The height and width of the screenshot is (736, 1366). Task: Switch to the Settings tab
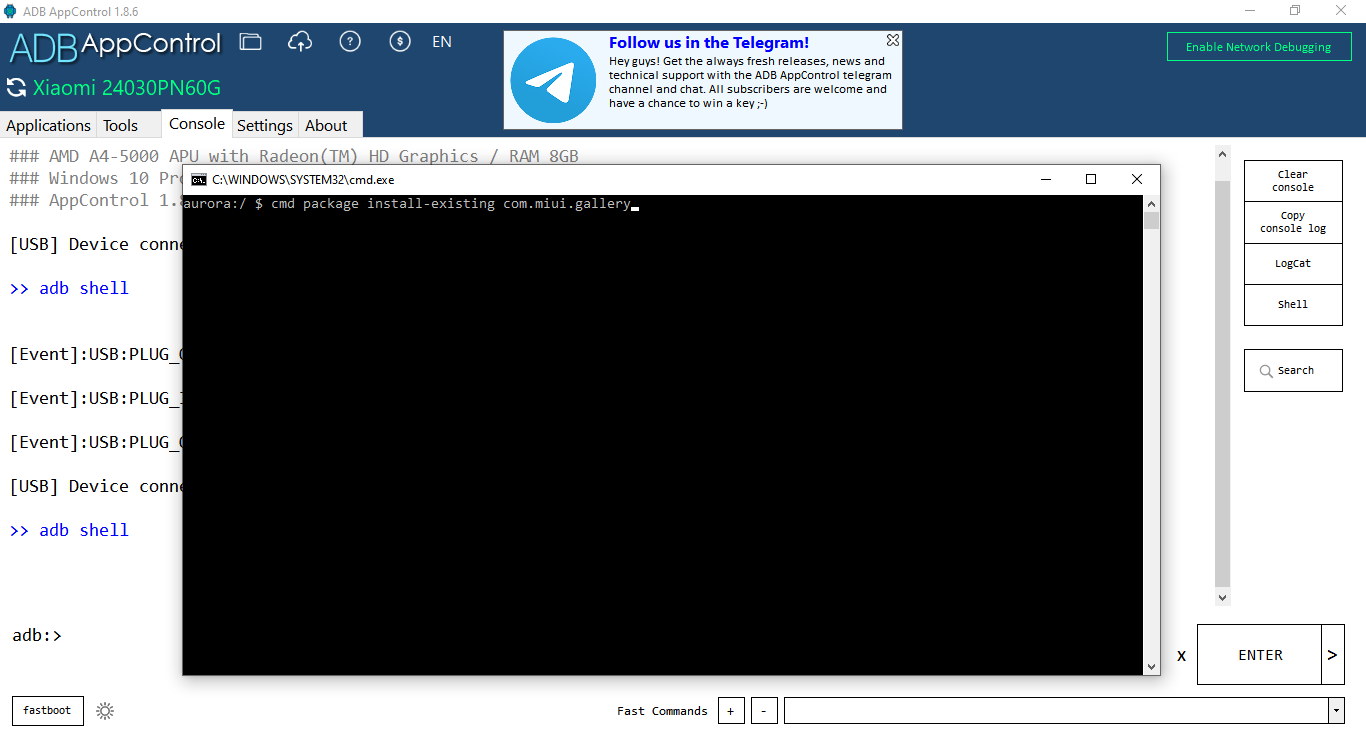pos(265,125)
